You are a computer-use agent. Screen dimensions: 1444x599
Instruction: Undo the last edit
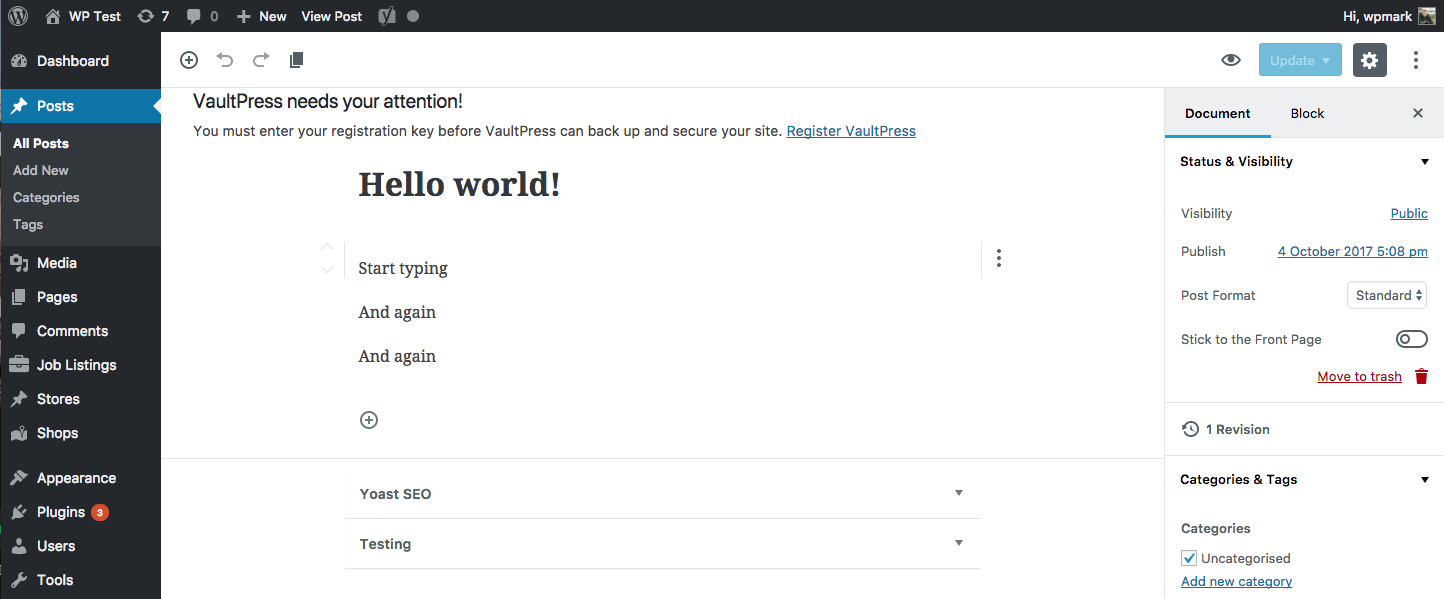click(225, 60)
